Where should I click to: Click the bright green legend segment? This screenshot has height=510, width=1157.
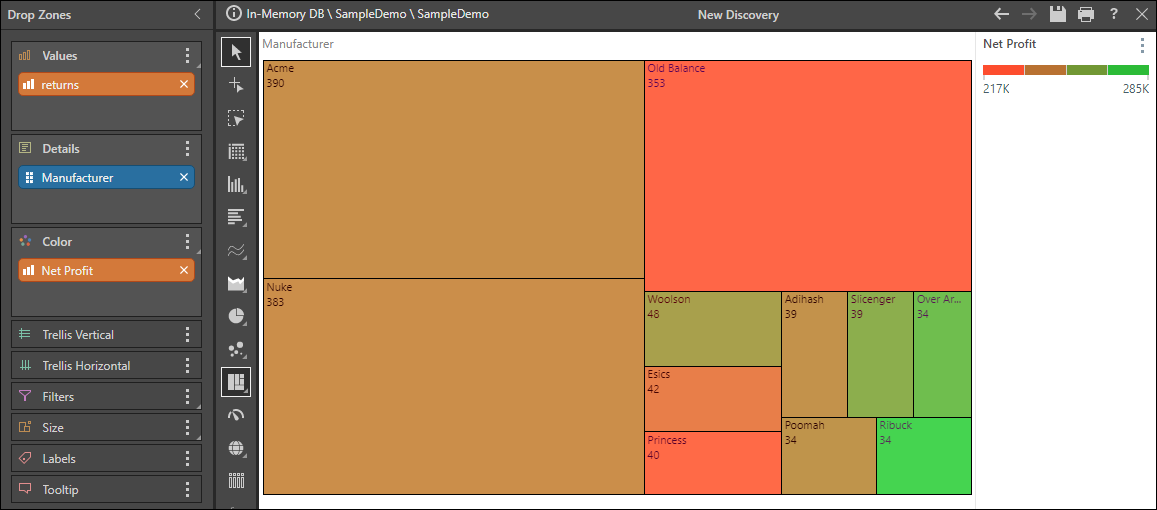(1128, 70)
